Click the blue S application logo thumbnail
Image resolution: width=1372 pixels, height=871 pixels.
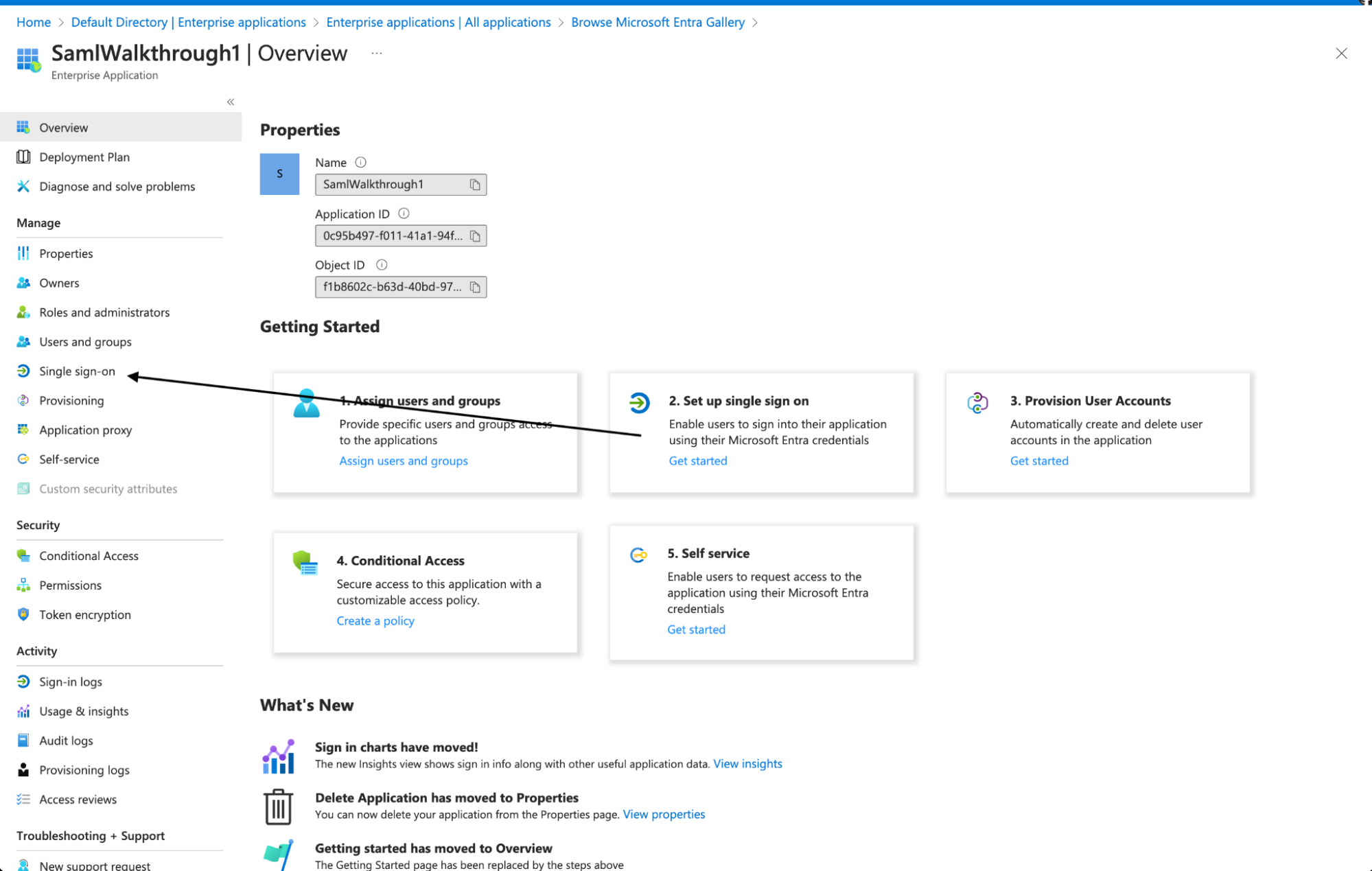click(279, 174)
